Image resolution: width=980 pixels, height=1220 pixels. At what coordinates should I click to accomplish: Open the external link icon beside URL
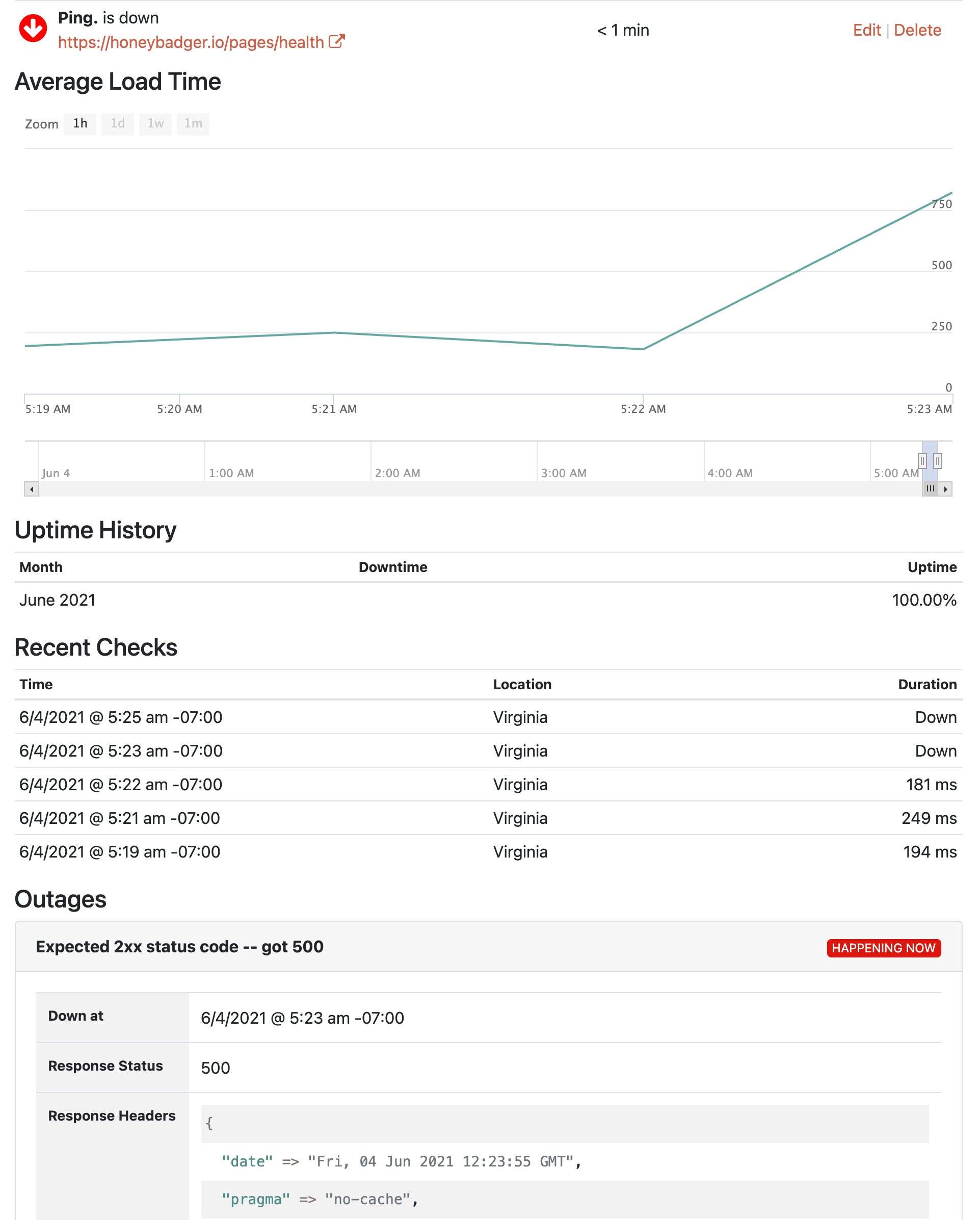(x=336, y=41)
